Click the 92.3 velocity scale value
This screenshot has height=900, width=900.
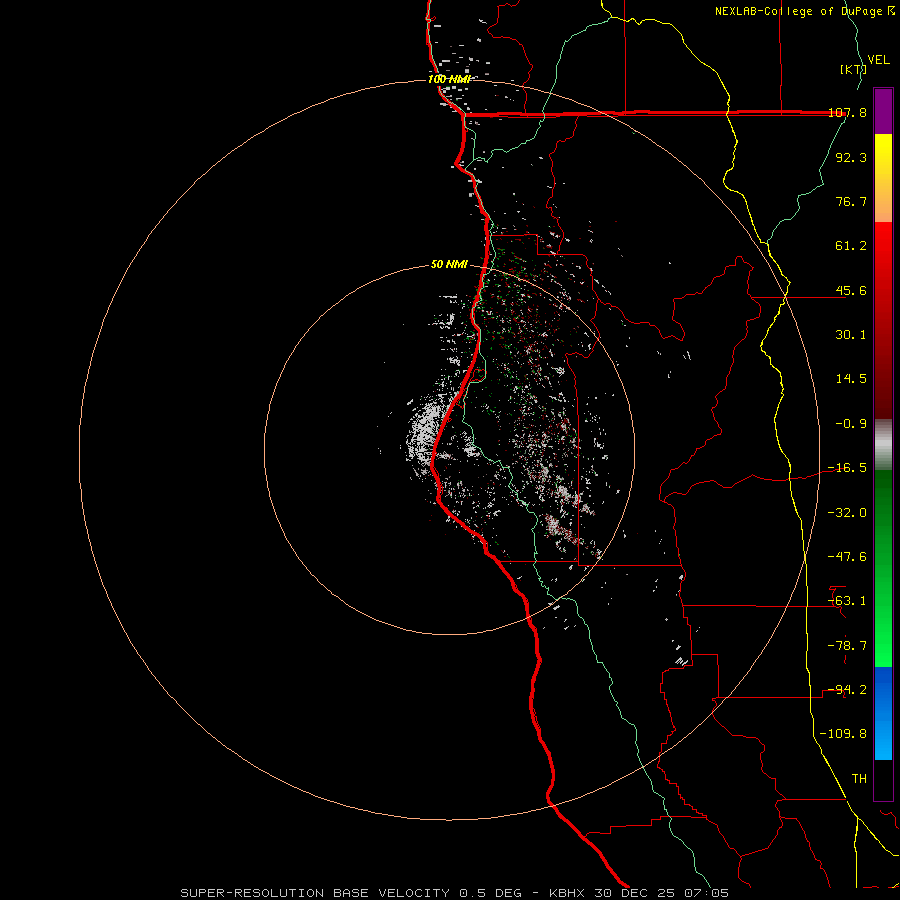tap(851, 157)
